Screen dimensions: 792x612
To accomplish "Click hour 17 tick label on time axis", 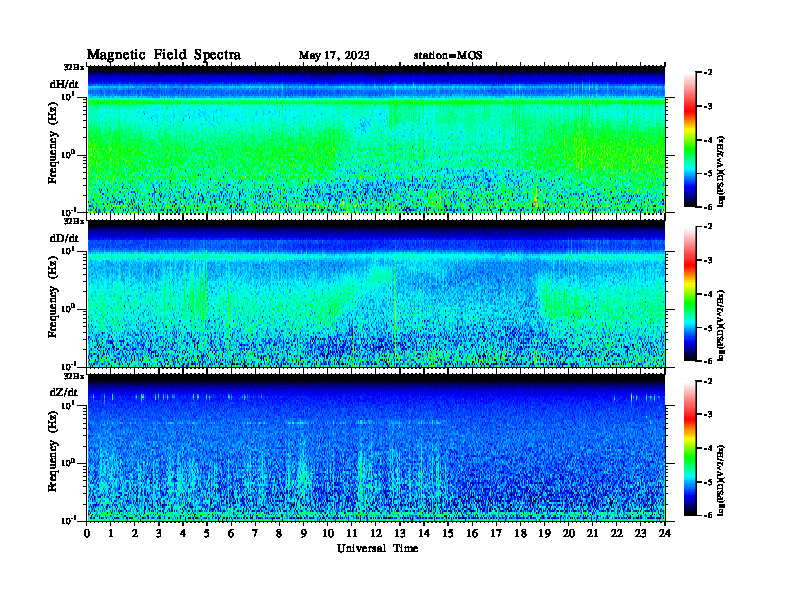I will pos(496,534).
